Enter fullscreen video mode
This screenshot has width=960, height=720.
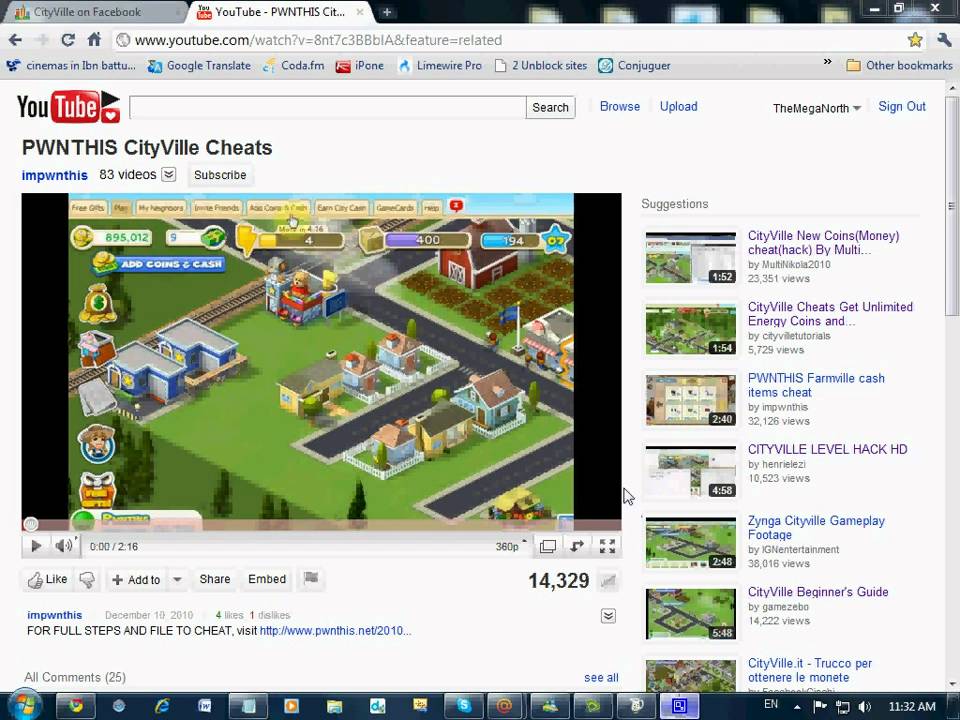tap(607, 546)
